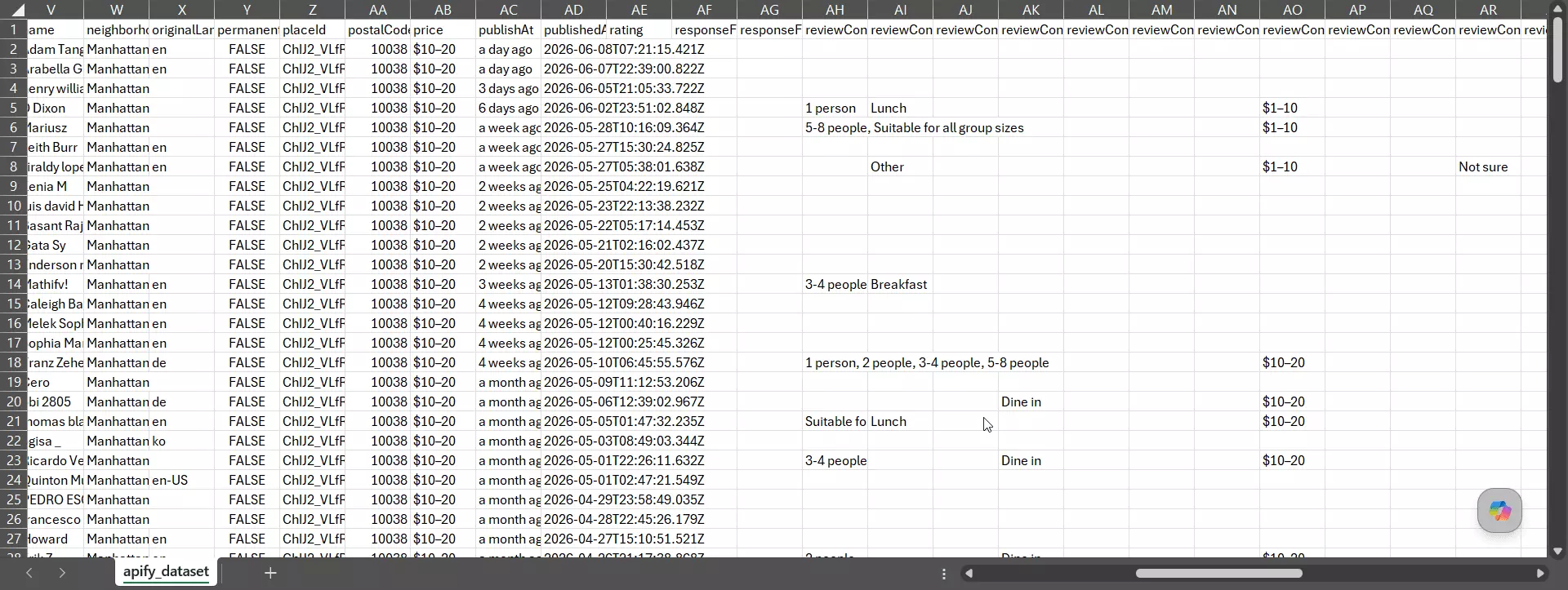1568x590 pixels.
Task: Add a new sheet with plus icon
Action: click(x=270, y=573)
